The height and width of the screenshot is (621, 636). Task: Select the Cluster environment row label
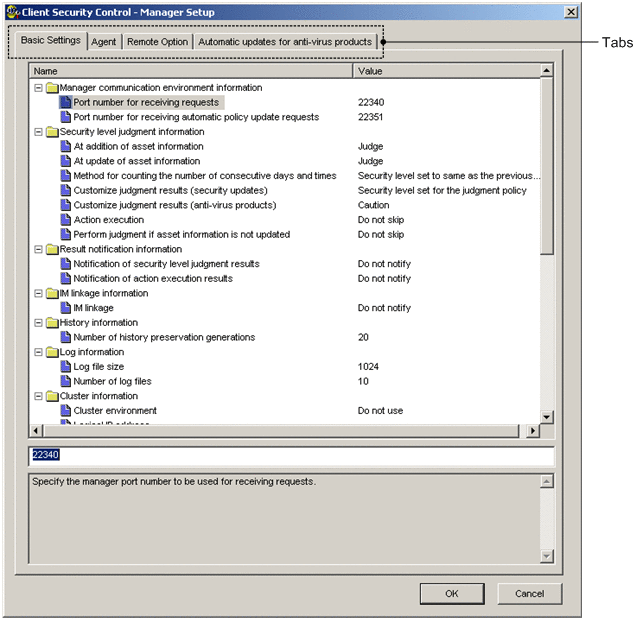(x=115, y=410)
